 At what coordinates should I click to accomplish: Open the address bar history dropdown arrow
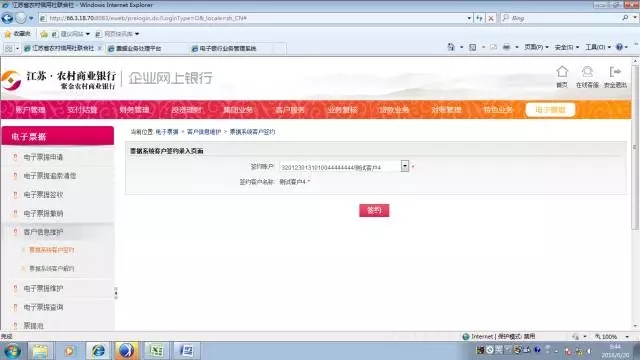(x=469, y=18)
